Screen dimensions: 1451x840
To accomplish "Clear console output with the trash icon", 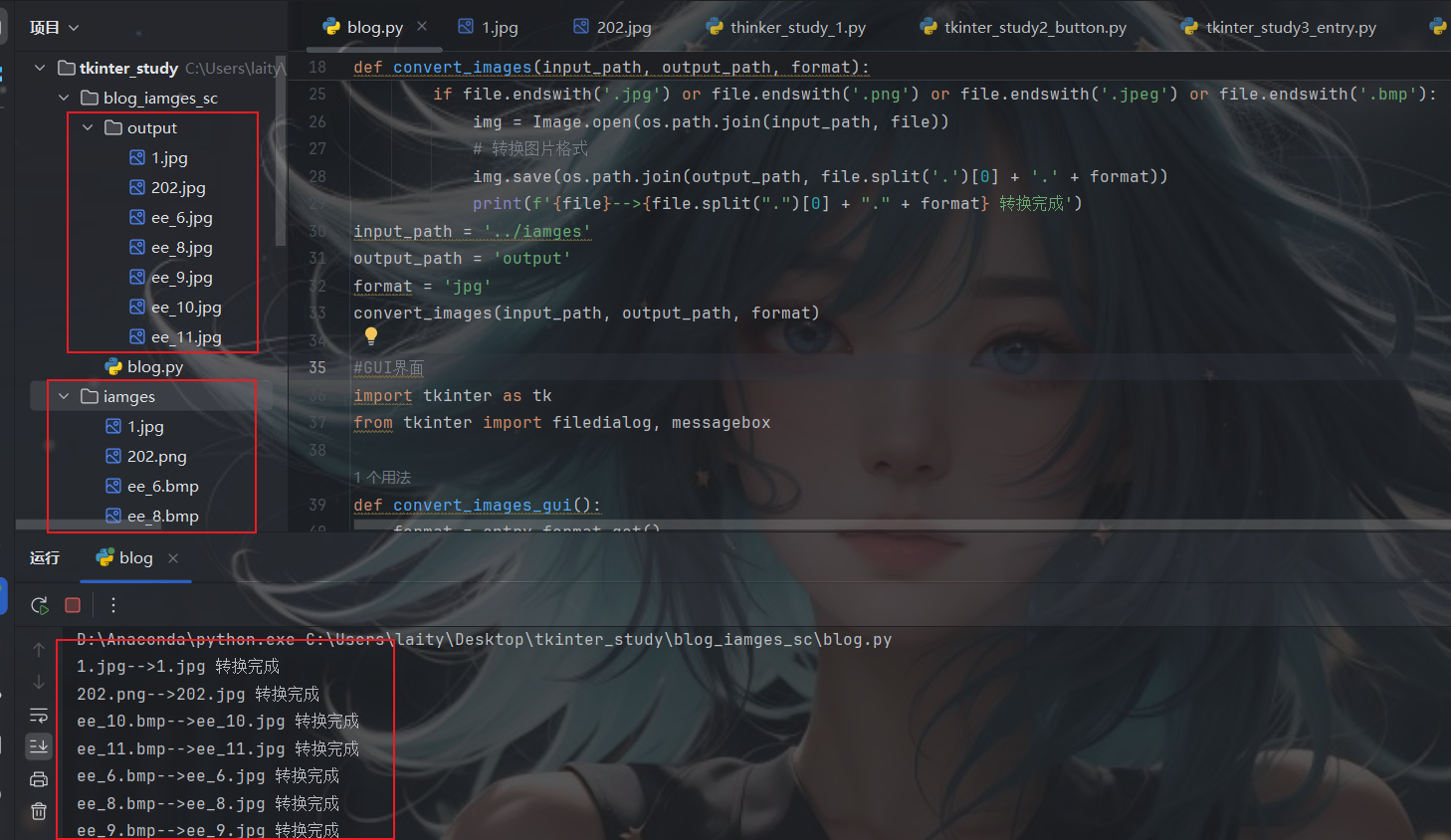I will click(39, 811).
